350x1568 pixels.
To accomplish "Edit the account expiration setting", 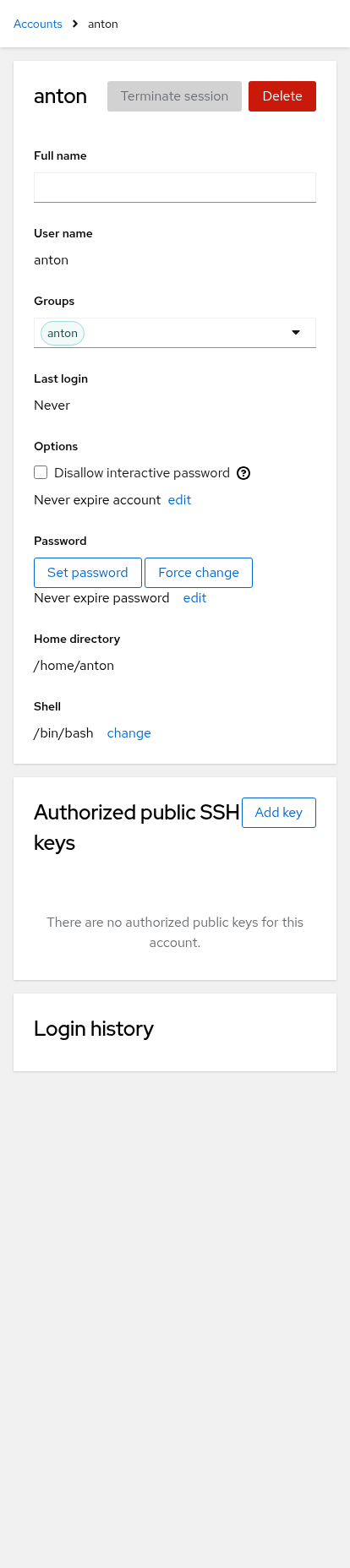I will [179, 500].
